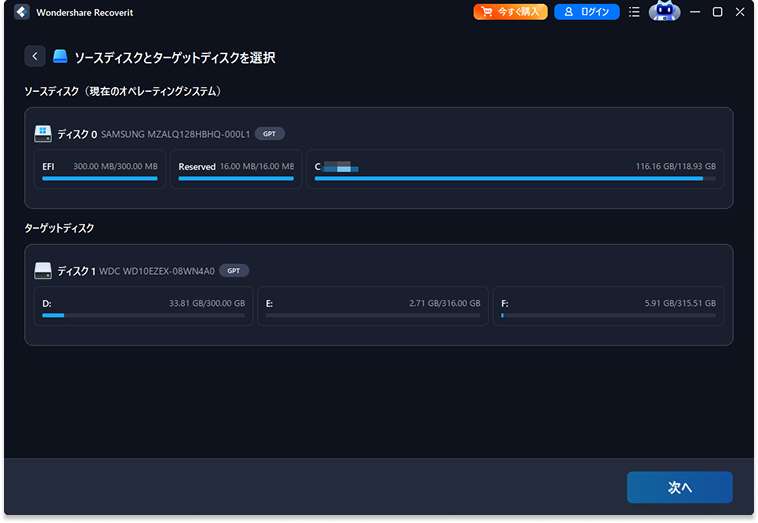Click the orange buy now button
Viewport: 758px width, 523px height.
click(x=510, y=12)
